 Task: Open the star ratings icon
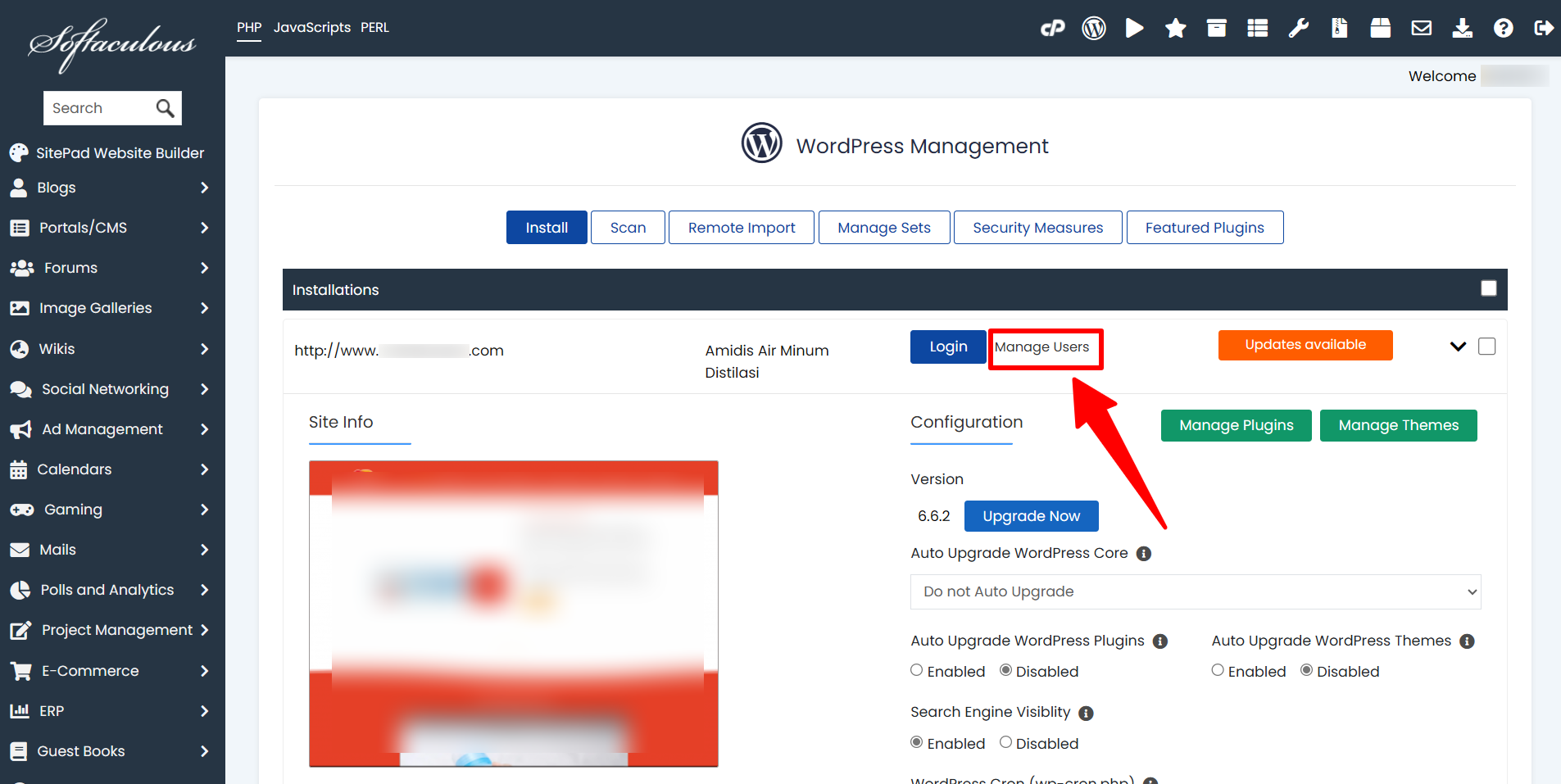coord(1176,29)
